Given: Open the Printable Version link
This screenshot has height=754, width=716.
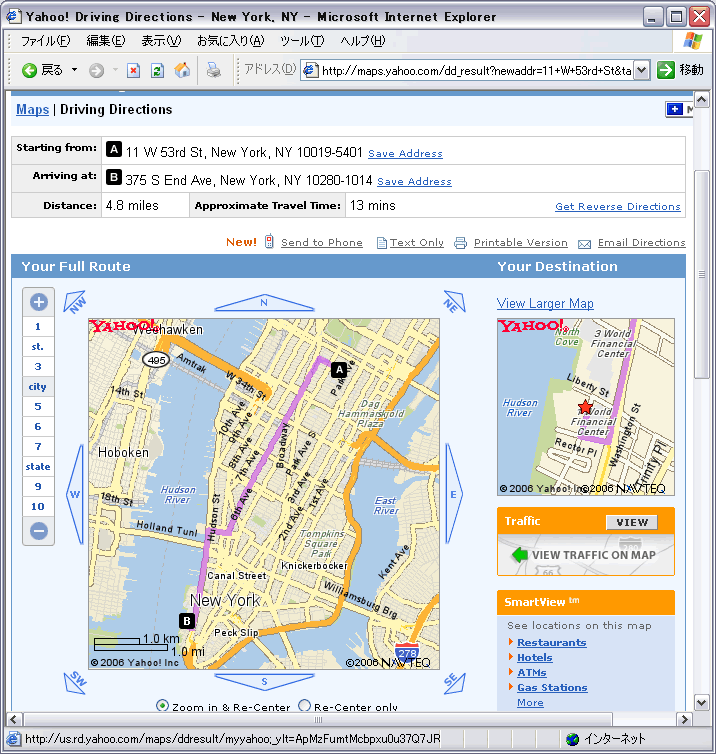Looking at the screenshot, I should click(521, 242).
